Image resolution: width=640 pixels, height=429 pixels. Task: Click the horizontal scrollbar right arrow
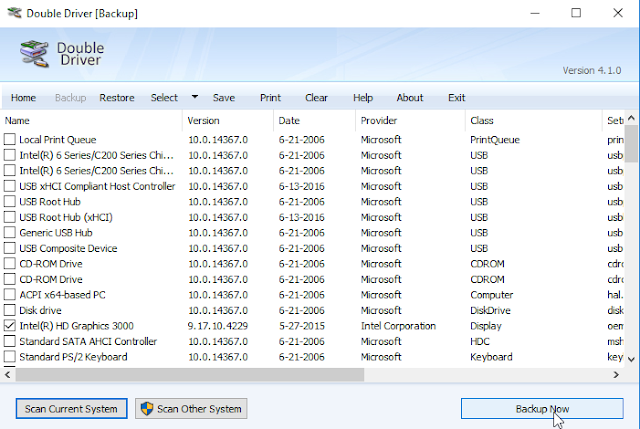point(616,374)
